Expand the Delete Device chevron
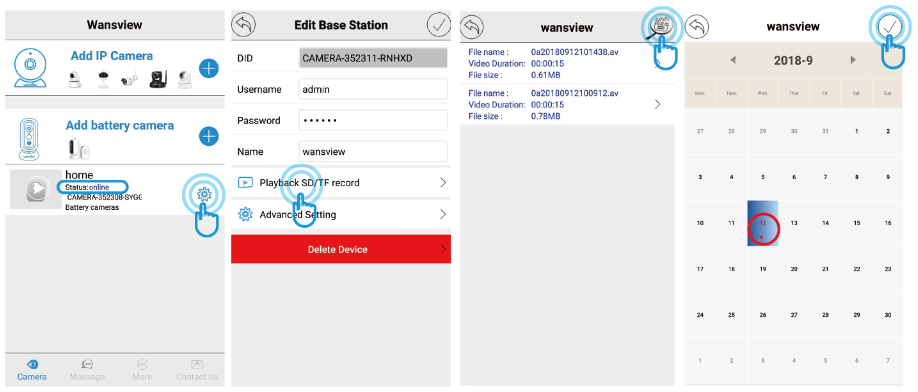The width and height of the screenshot is (918, 392). [x=443, y=249]
